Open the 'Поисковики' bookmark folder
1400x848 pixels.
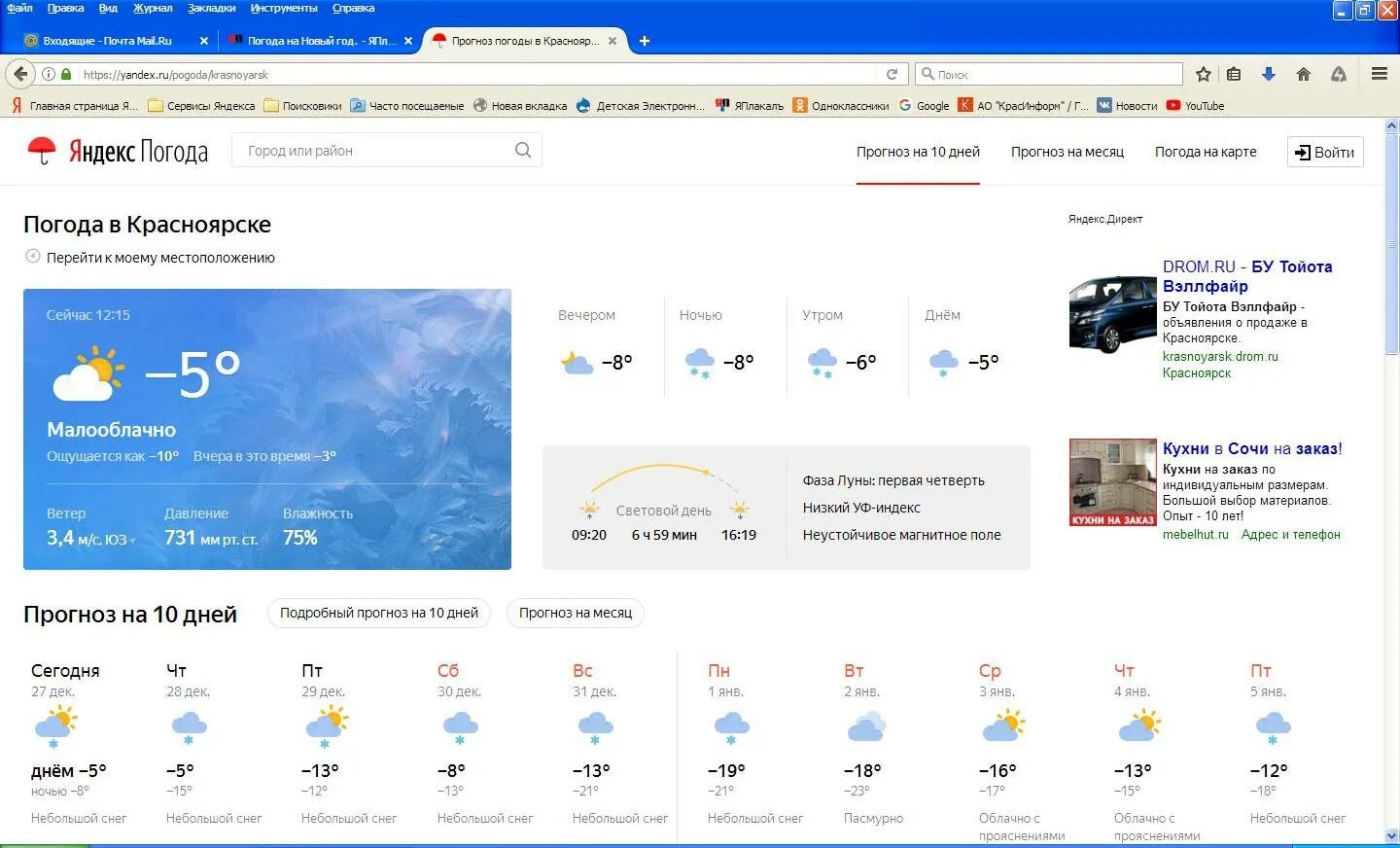pyautogui.click(x=302, y=106)
